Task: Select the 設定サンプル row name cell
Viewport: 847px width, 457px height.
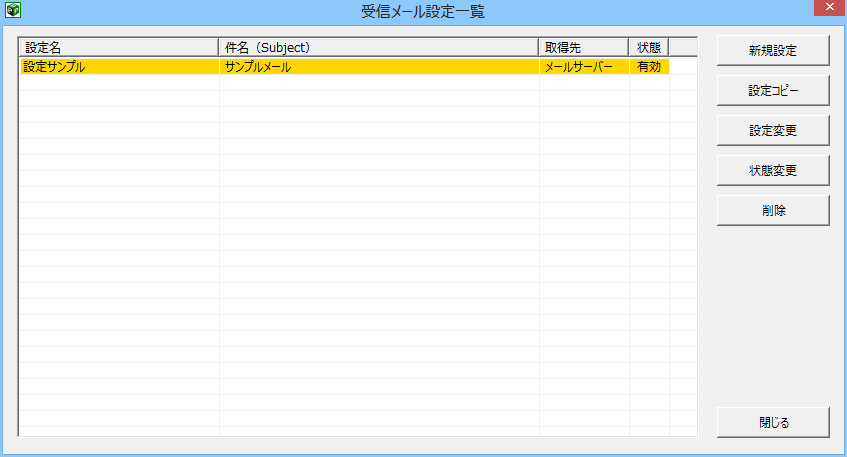Action: [119, 67]
